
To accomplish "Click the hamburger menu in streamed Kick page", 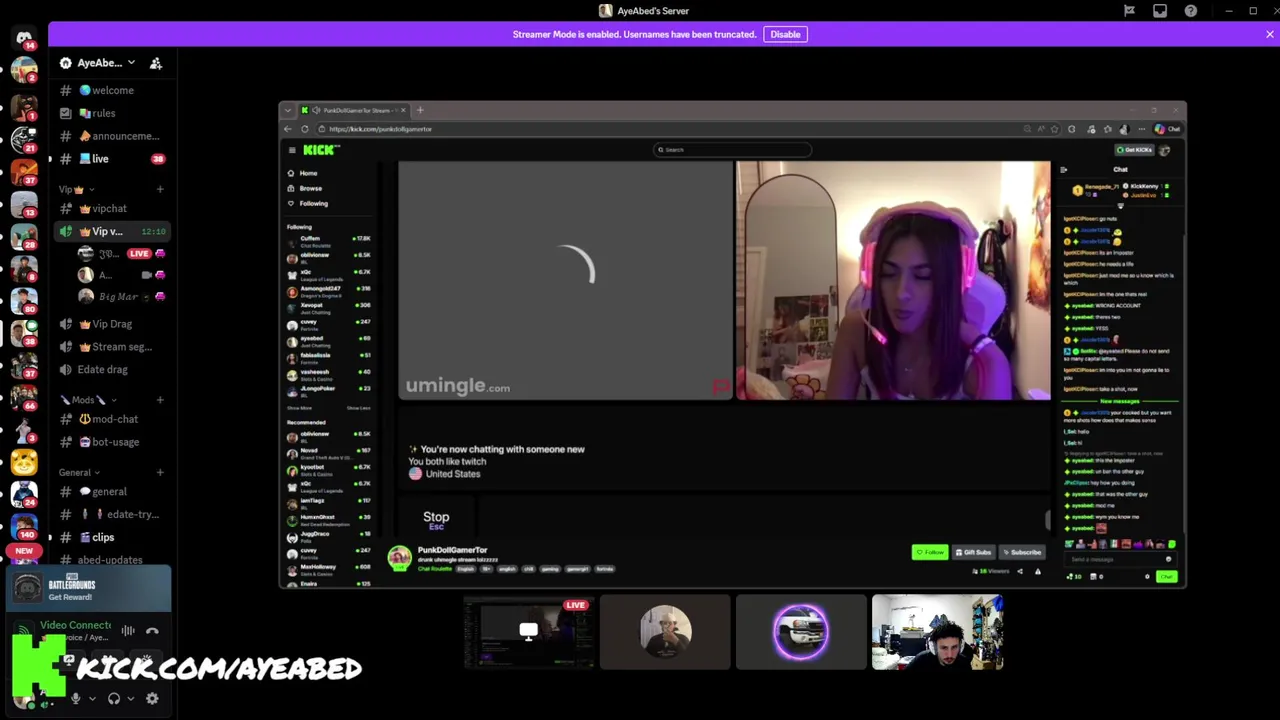I will (292, 150).
